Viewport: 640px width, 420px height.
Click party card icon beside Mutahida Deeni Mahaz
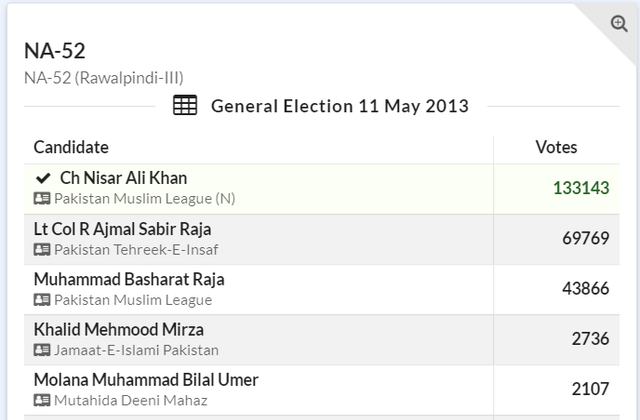tap(42, 400)
